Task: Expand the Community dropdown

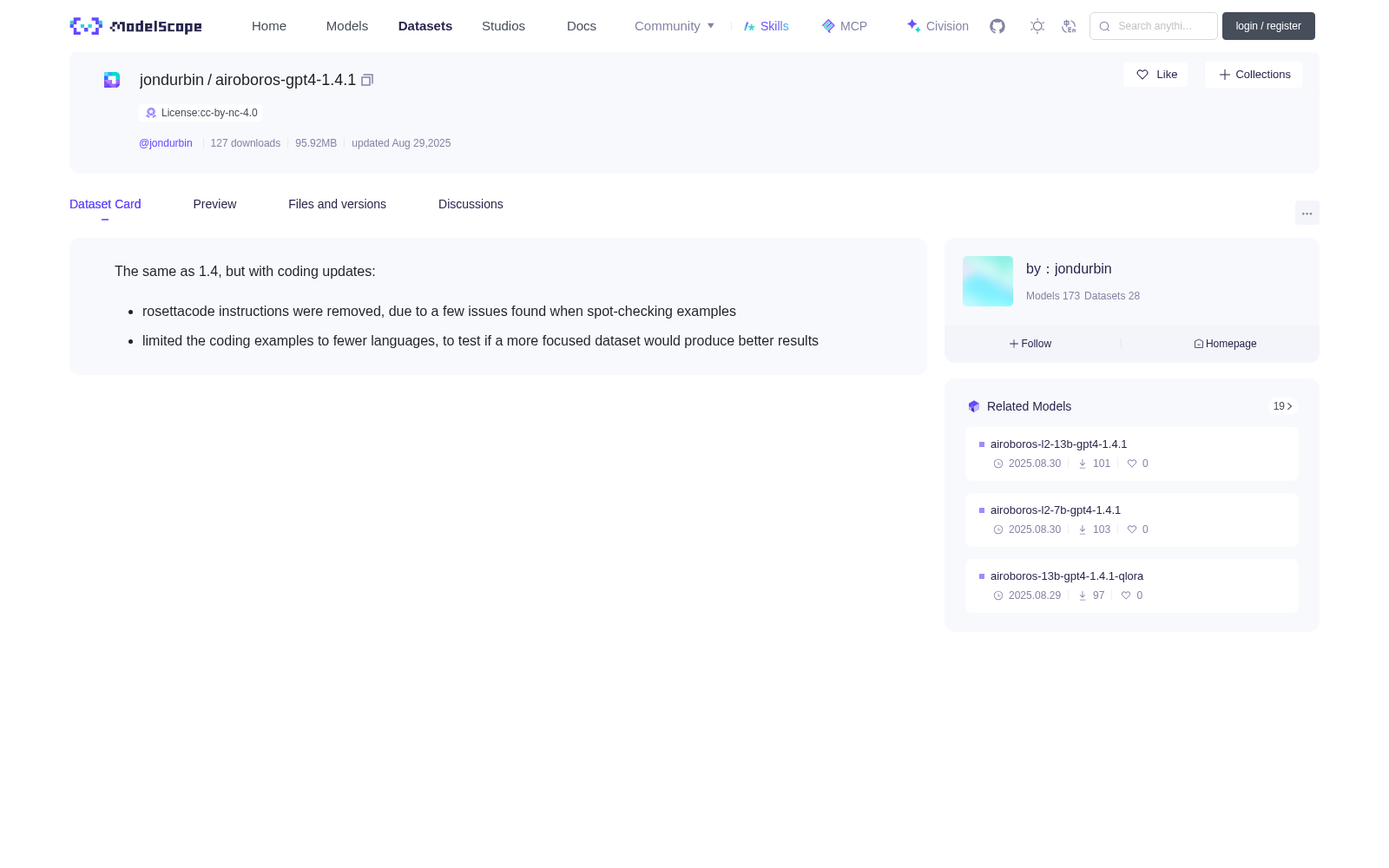Action: point(675,26)
